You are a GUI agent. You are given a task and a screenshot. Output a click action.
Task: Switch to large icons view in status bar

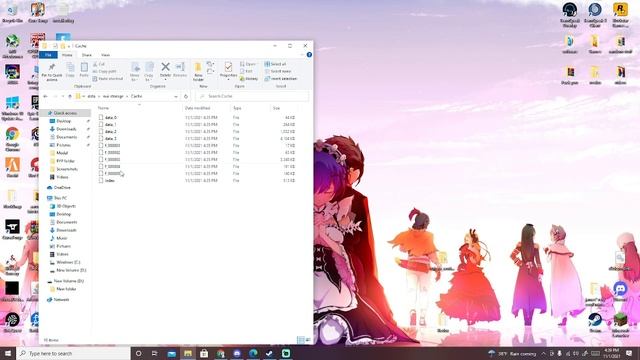click(308, 340)
